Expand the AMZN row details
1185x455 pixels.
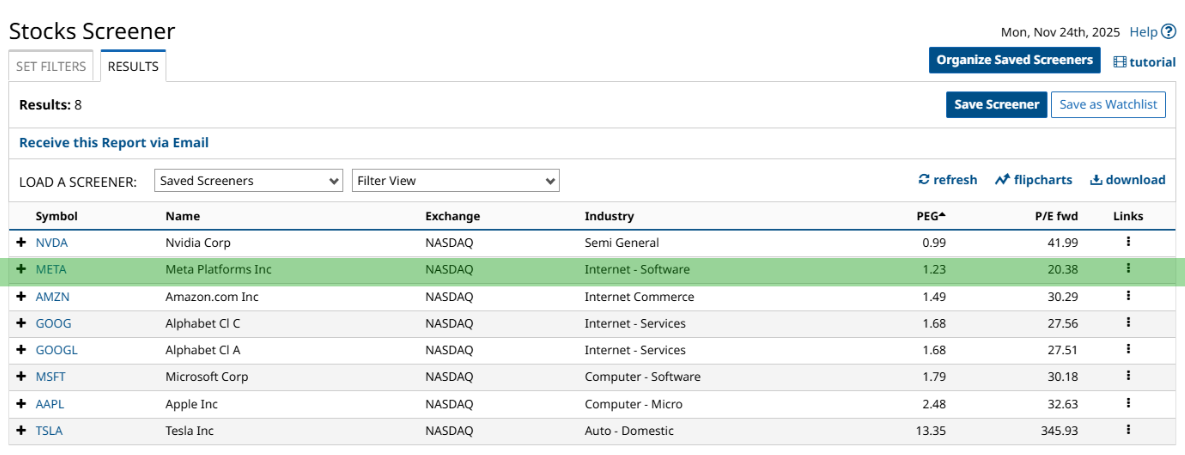point(21,297)
